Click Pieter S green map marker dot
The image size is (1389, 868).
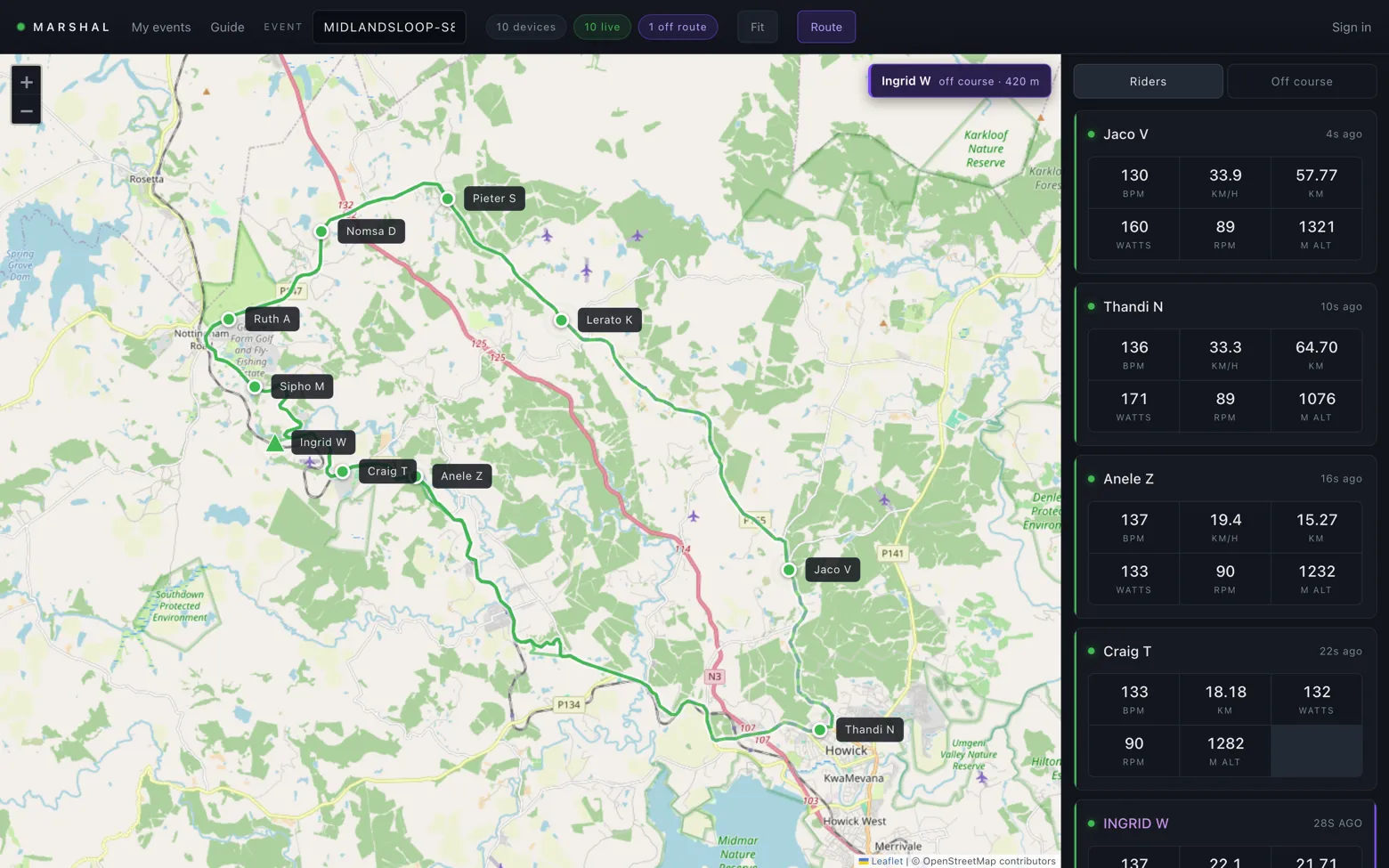click(x=448, y=199)
